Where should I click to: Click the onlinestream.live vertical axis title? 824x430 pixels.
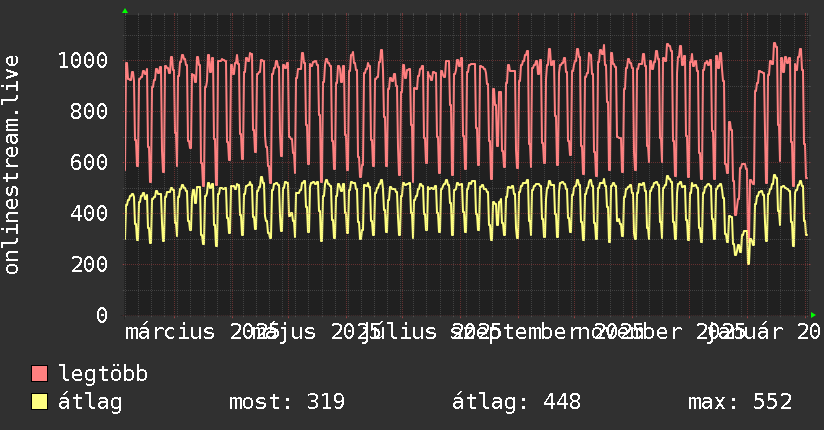(11, 165)
